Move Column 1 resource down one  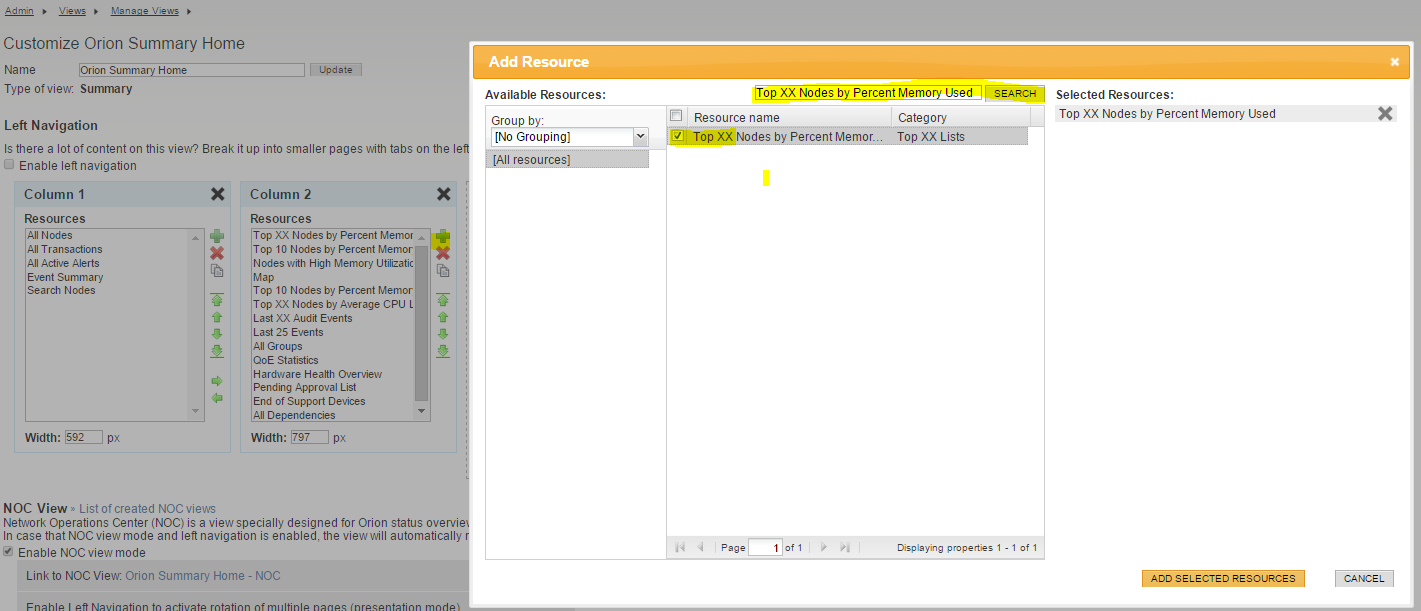click(x=217, y=334)
